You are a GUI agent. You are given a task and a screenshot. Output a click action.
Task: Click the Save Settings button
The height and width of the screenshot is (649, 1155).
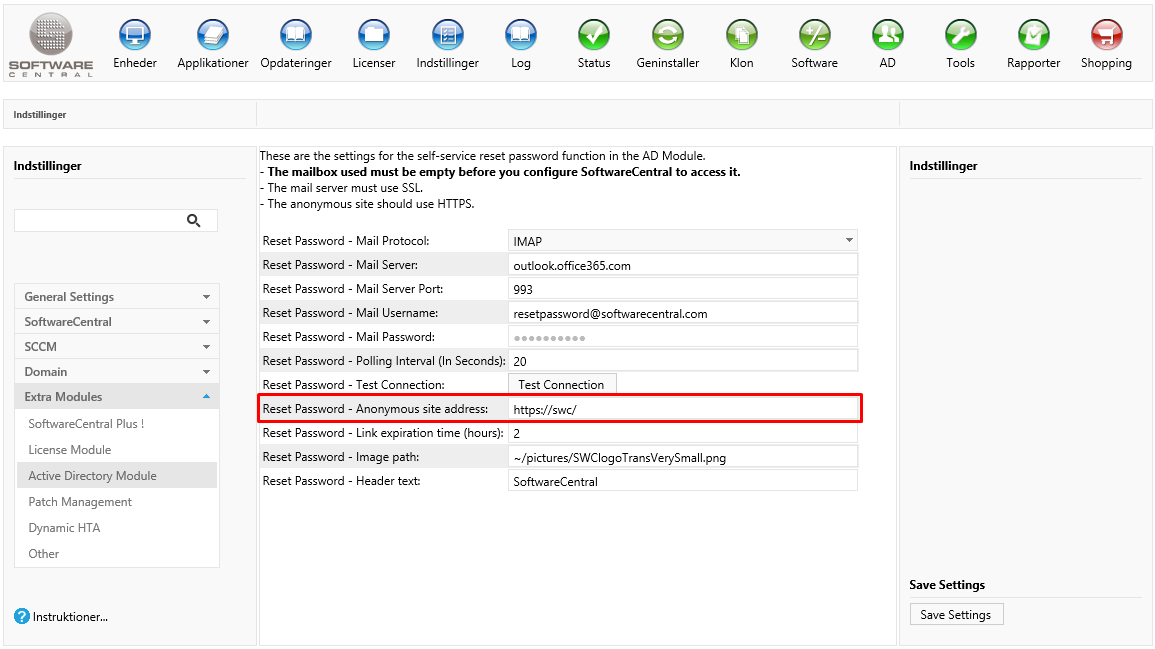(x=955, y=615)
